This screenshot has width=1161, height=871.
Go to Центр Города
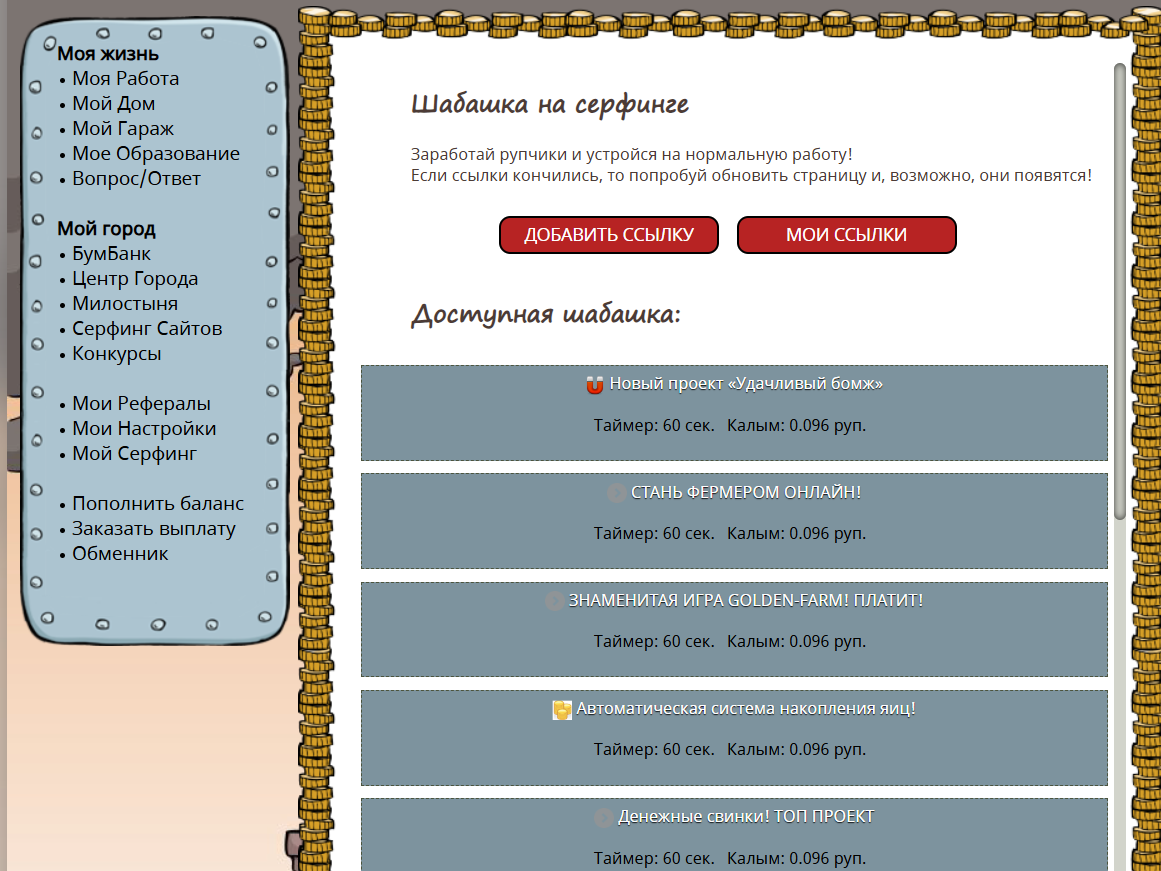(x=135, y=279)
